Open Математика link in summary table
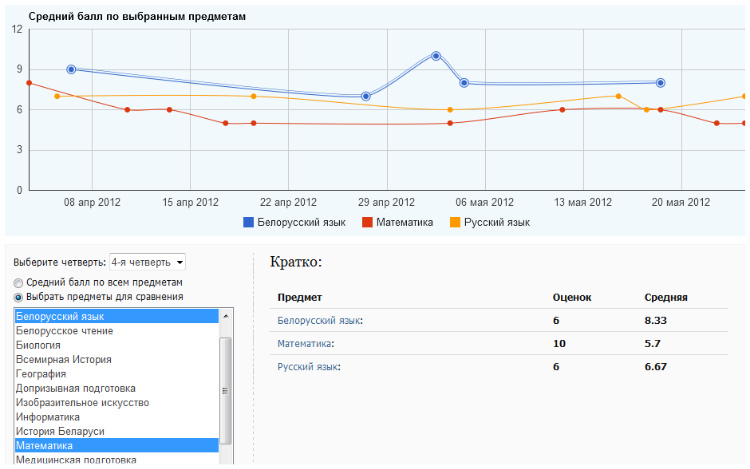The image size is (750, 469). [306, 344]
